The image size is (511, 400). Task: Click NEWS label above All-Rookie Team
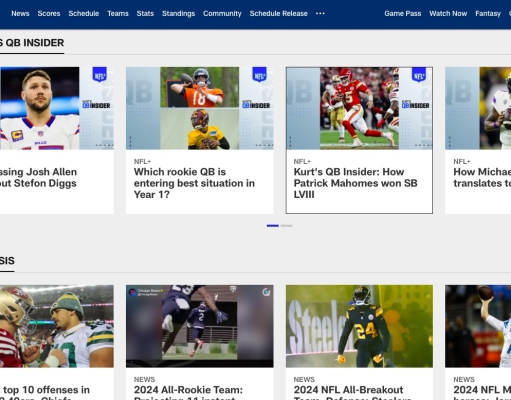coord(144,380)
